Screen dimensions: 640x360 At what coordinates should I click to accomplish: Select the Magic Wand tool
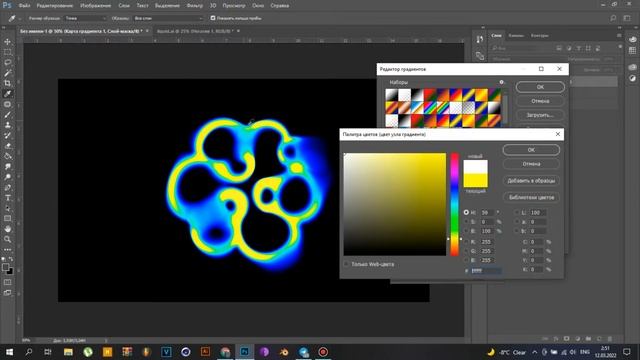click(x=7, y=73)
